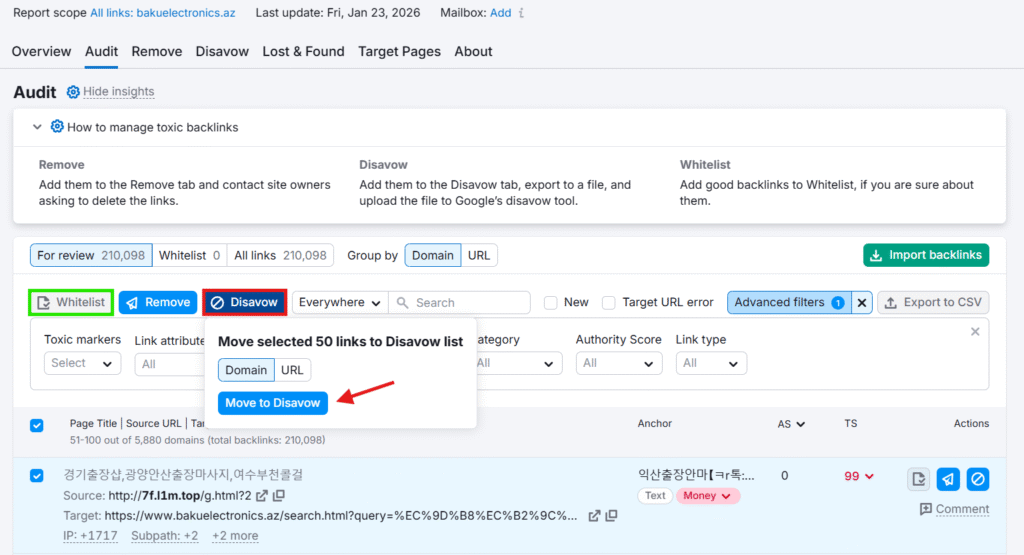This screenshot has width=1024, height=555.
Task: Open All links: bakuelectronics.az link
Action: [163, 13]
